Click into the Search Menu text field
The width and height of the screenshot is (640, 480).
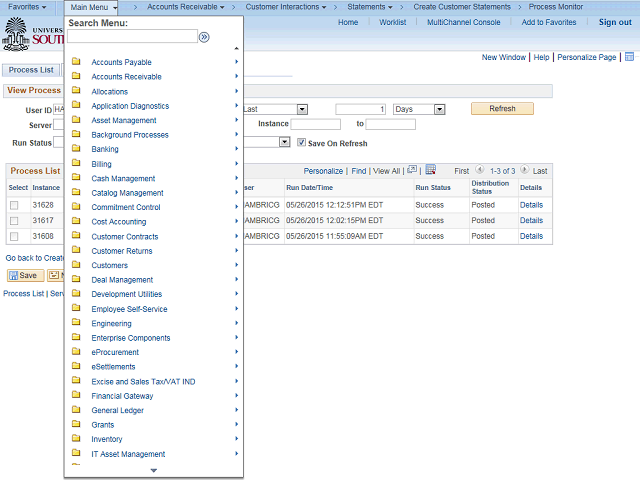pos(131,36)
